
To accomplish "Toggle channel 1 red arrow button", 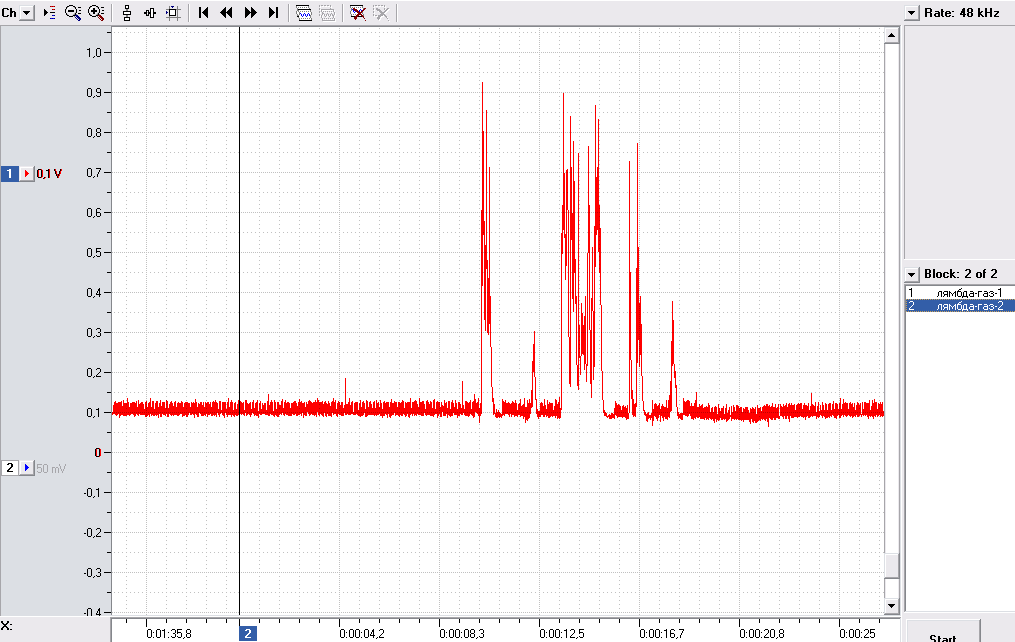I will point(27,173).
